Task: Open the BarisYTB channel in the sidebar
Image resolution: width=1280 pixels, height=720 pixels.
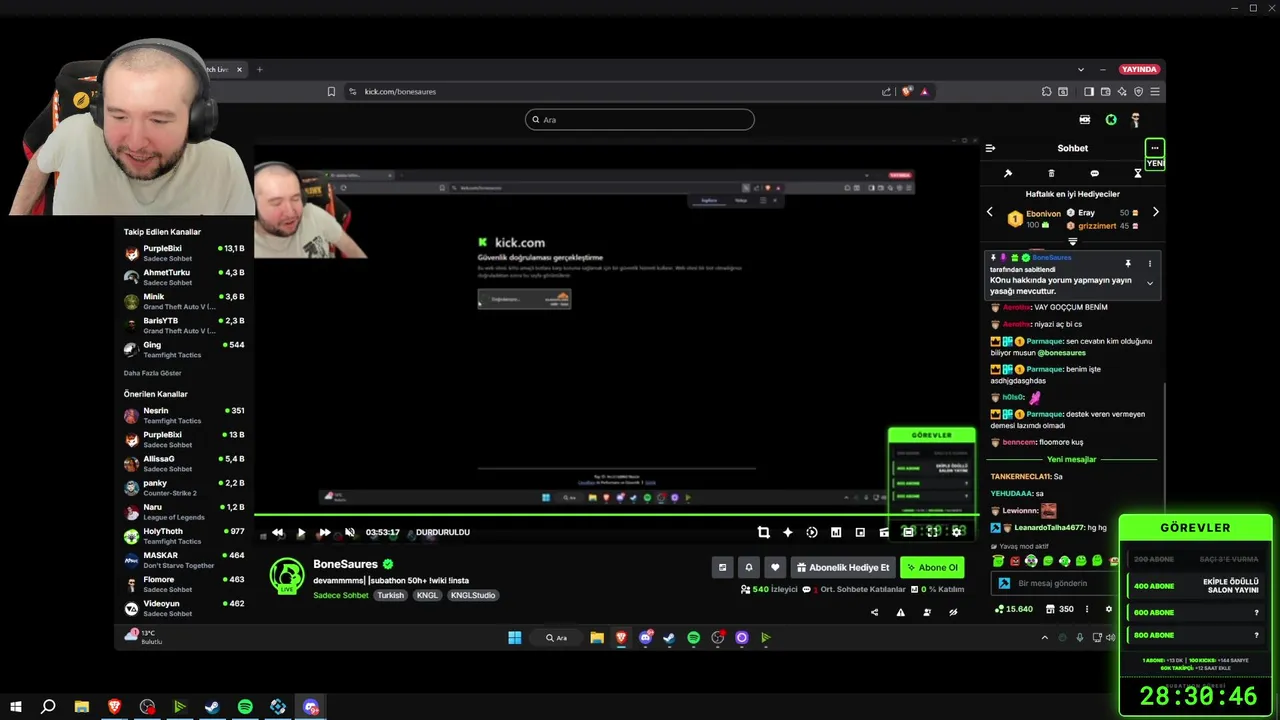Action: [184, 325]
